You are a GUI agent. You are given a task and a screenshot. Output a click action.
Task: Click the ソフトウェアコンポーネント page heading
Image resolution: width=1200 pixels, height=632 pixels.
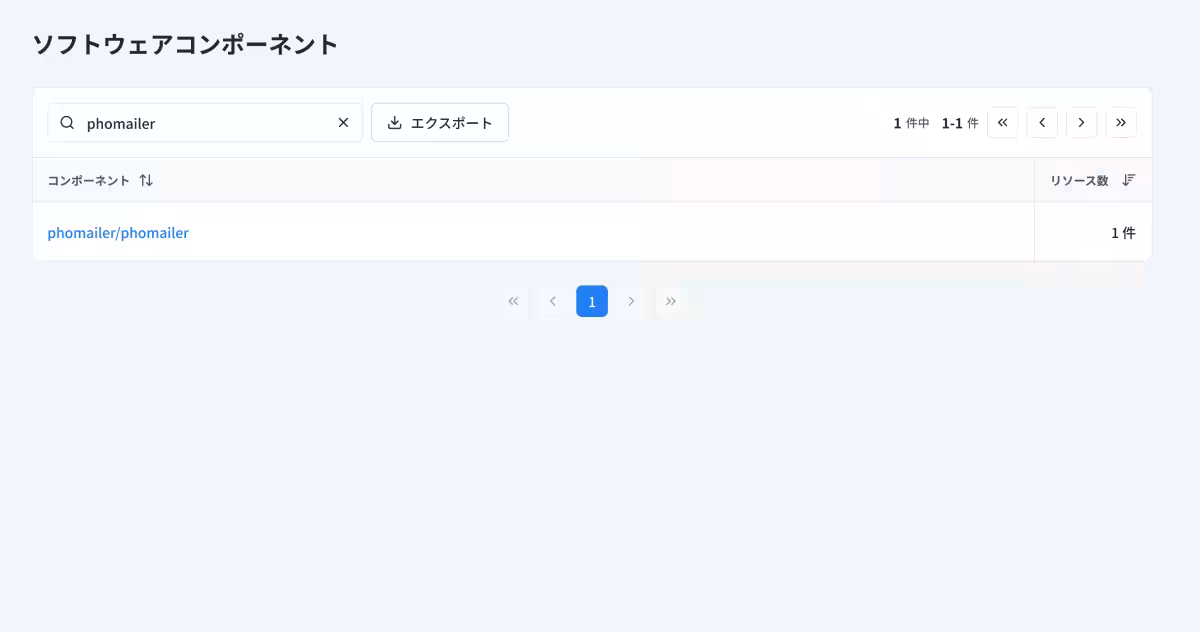[186, 45]
